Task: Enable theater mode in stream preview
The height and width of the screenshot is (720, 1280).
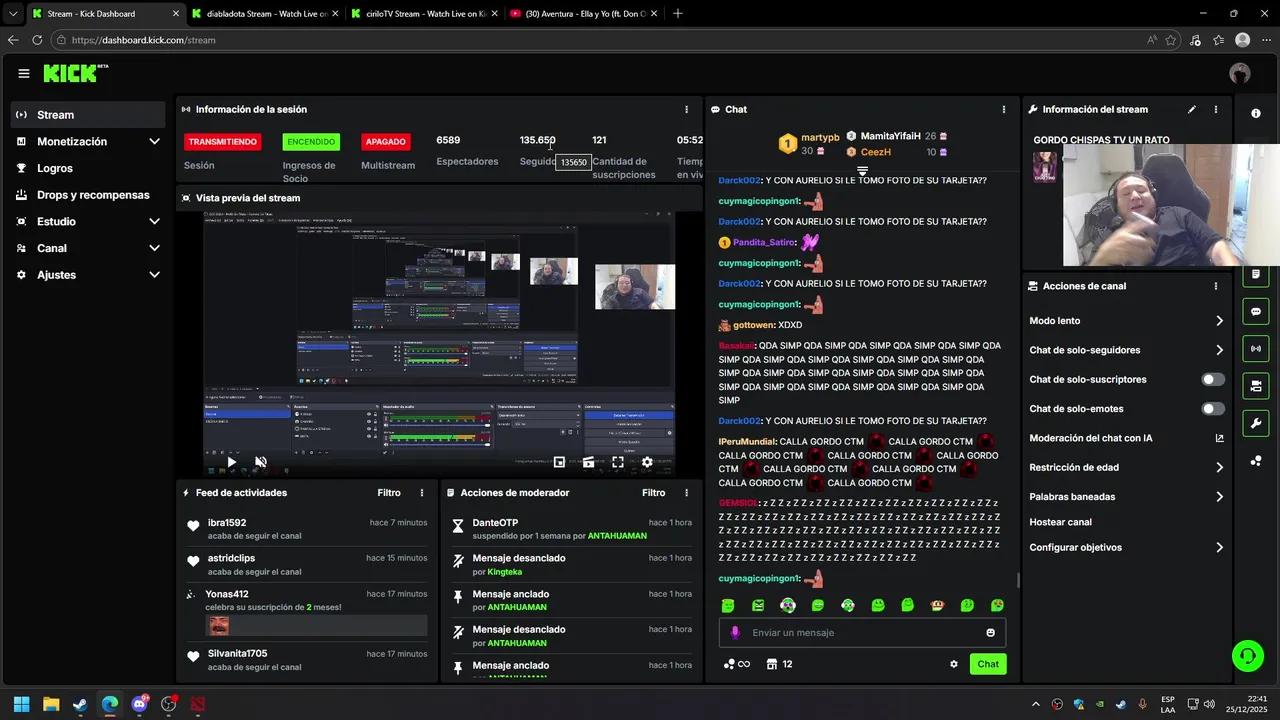Action: 588,462
